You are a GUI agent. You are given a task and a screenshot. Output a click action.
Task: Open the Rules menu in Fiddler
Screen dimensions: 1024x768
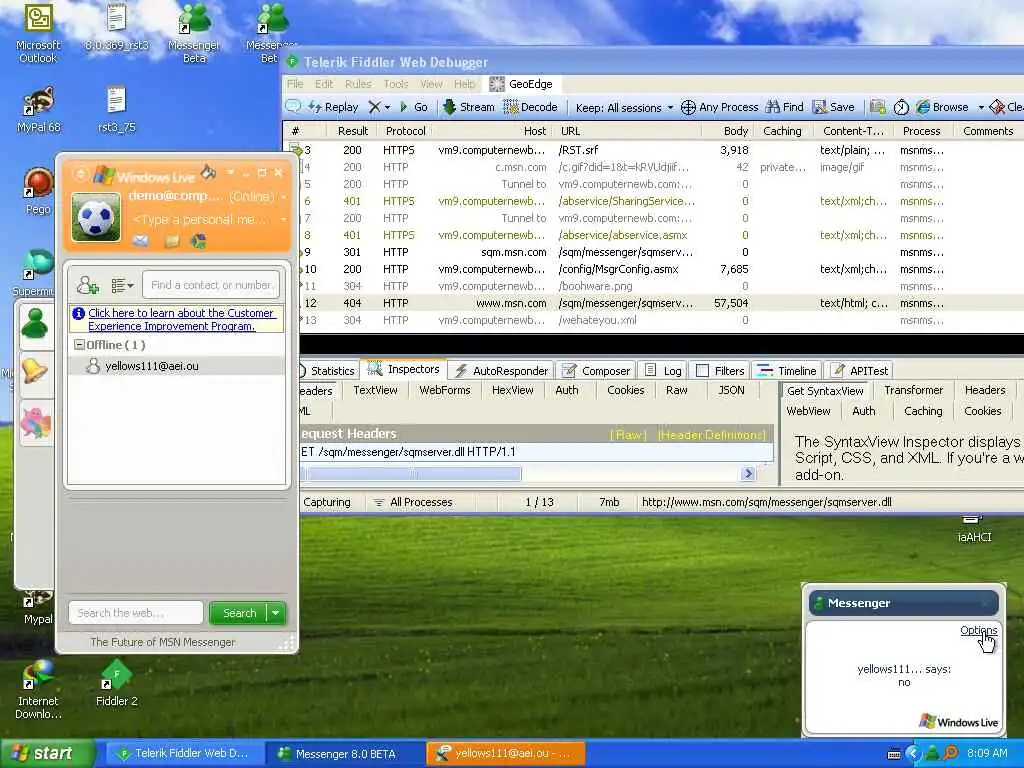pyautogui.click(x=358, y=84)
